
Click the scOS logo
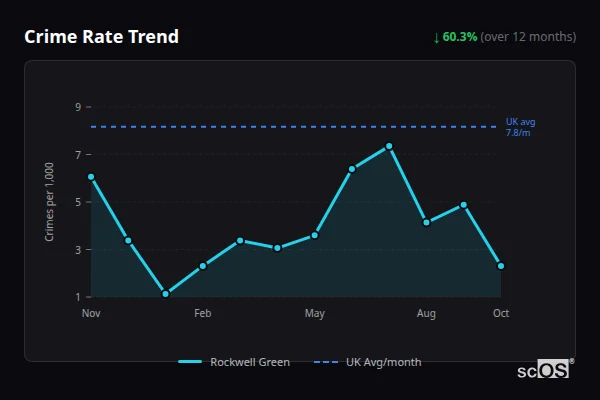click(x=545, y=369)
